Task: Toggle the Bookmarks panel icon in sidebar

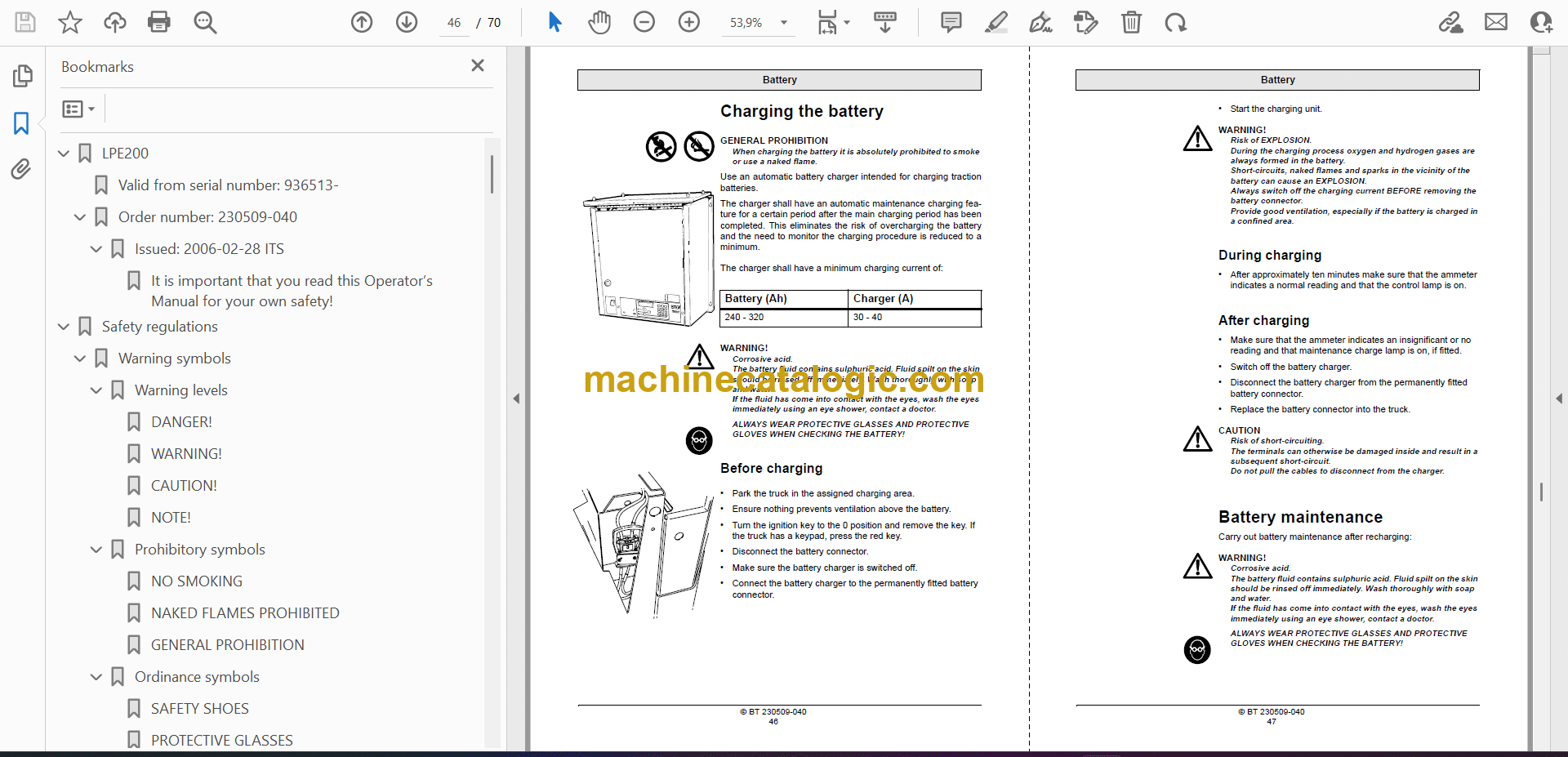Action: coord(22,123)
